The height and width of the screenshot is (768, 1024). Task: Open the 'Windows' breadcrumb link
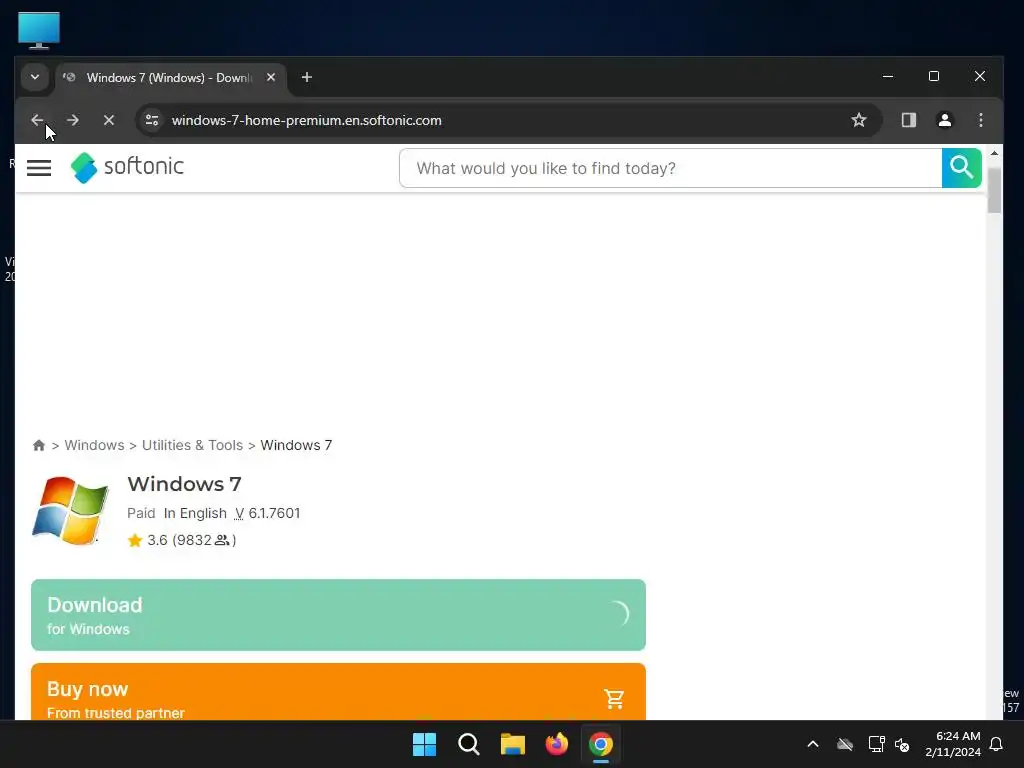click(94, 445)
